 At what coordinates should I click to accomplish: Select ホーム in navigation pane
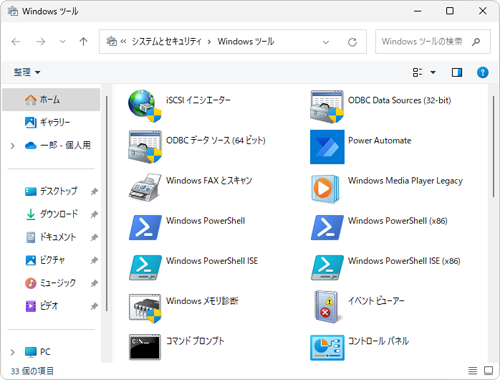pyautogui.click(x=51, y=99)
